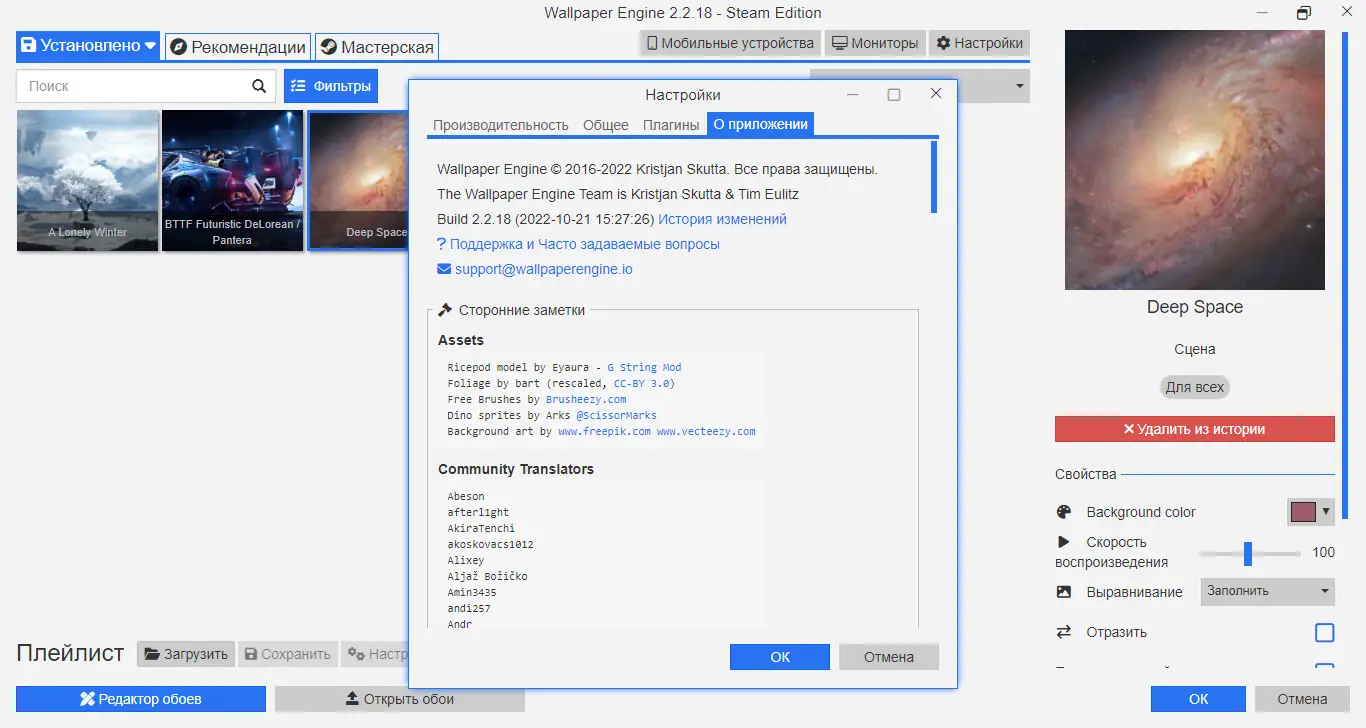The image size is (1366, 728).
Task: Open the @ScissorMarks link
Action: pos(616,415)
